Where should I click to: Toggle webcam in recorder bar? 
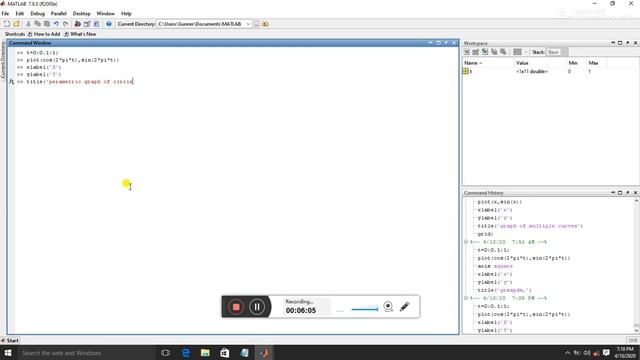pos(388,307)
